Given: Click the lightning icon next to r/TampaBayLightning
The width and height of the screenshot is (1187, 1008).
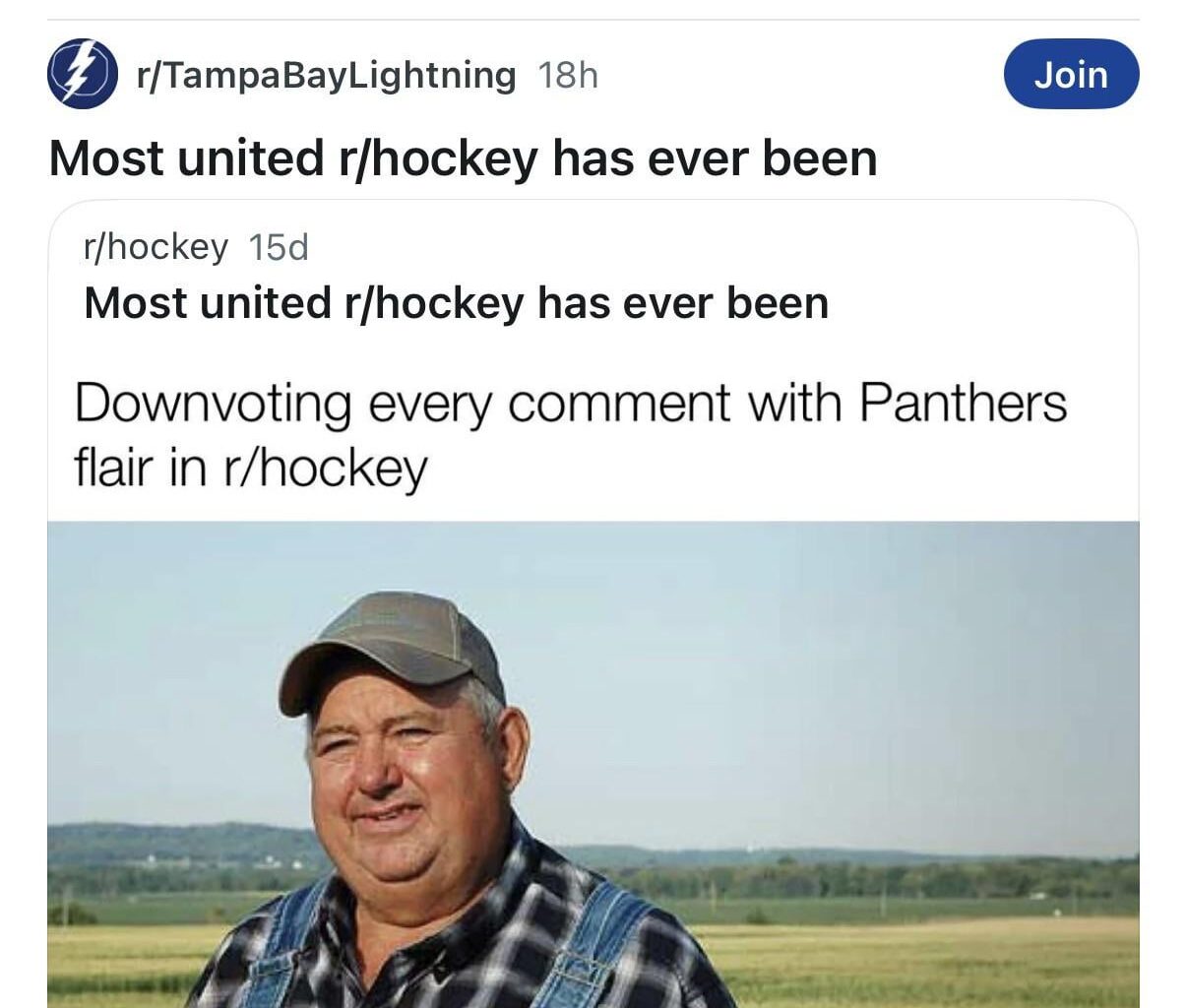Looking at the screenshot, I should [83, 73].
